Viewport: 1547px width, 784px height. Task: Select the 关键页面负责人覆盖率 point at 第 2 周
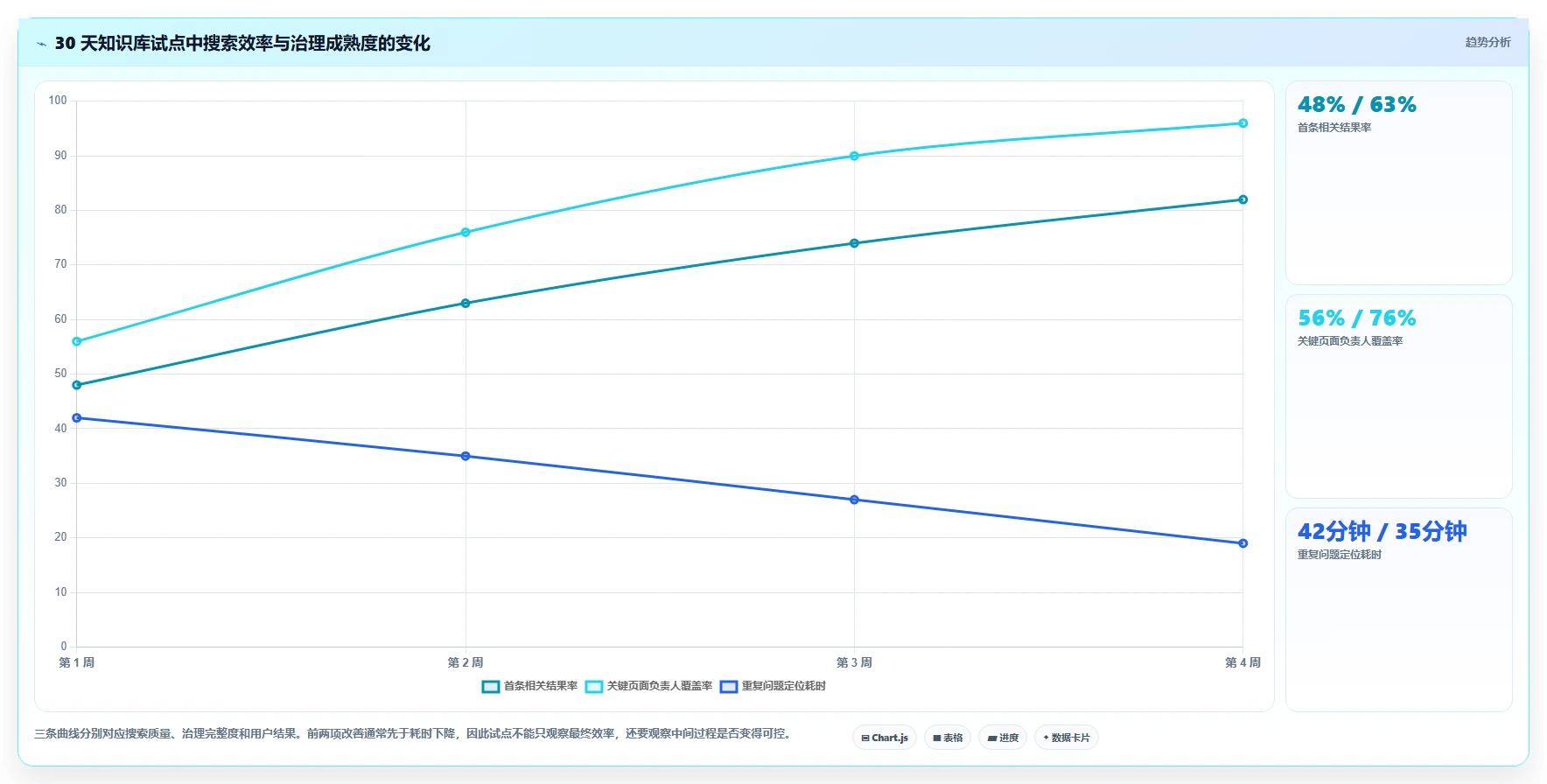pyautogui.click(x=465, y=233)
